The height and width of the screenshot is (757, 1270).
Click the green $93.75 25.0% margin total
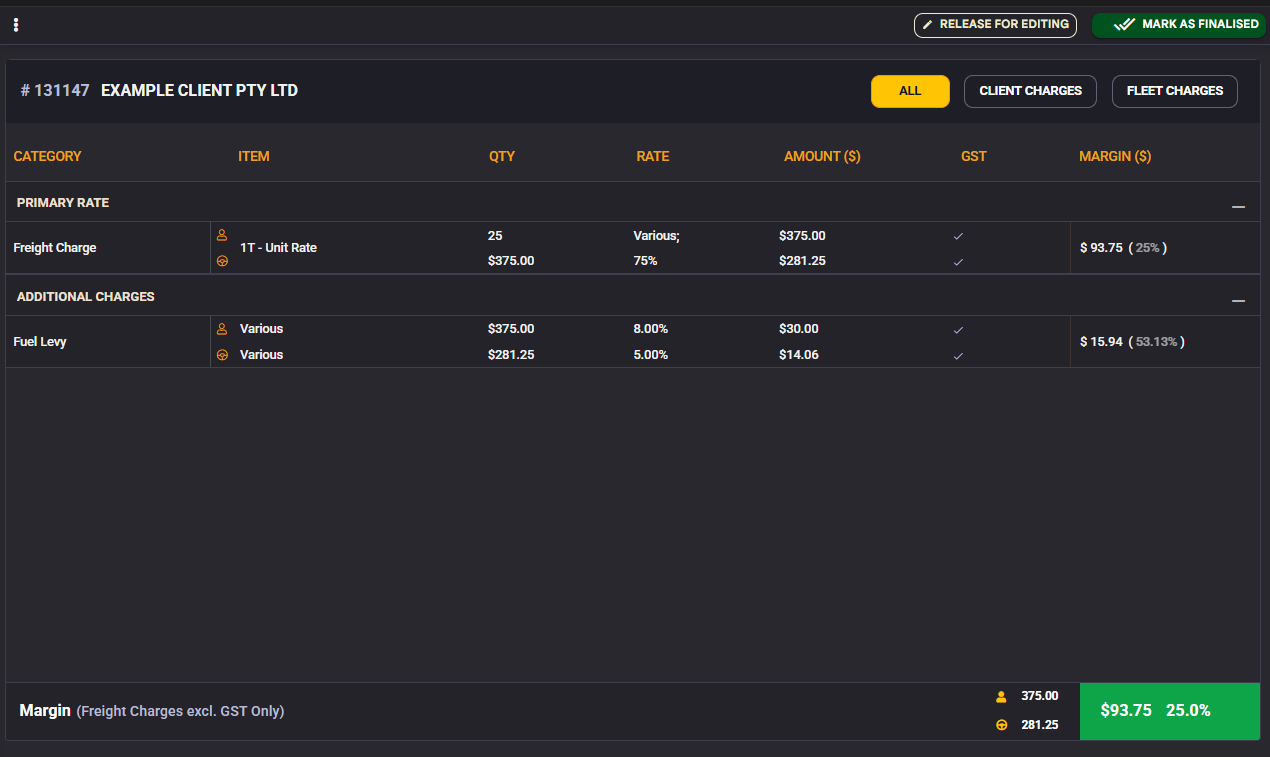tap(1169, 711)
